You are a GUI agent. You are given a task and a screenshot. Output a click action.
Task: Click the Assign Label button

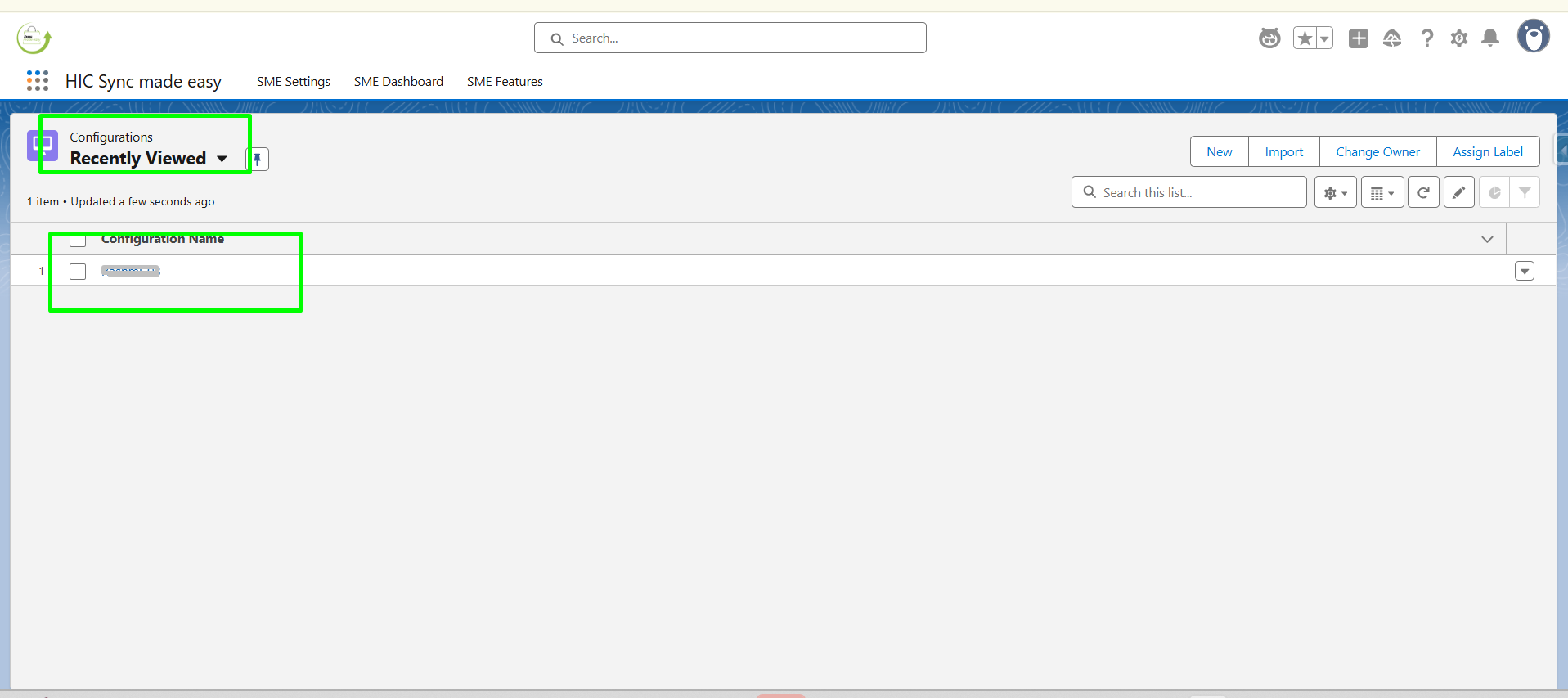click(1488, 151)
